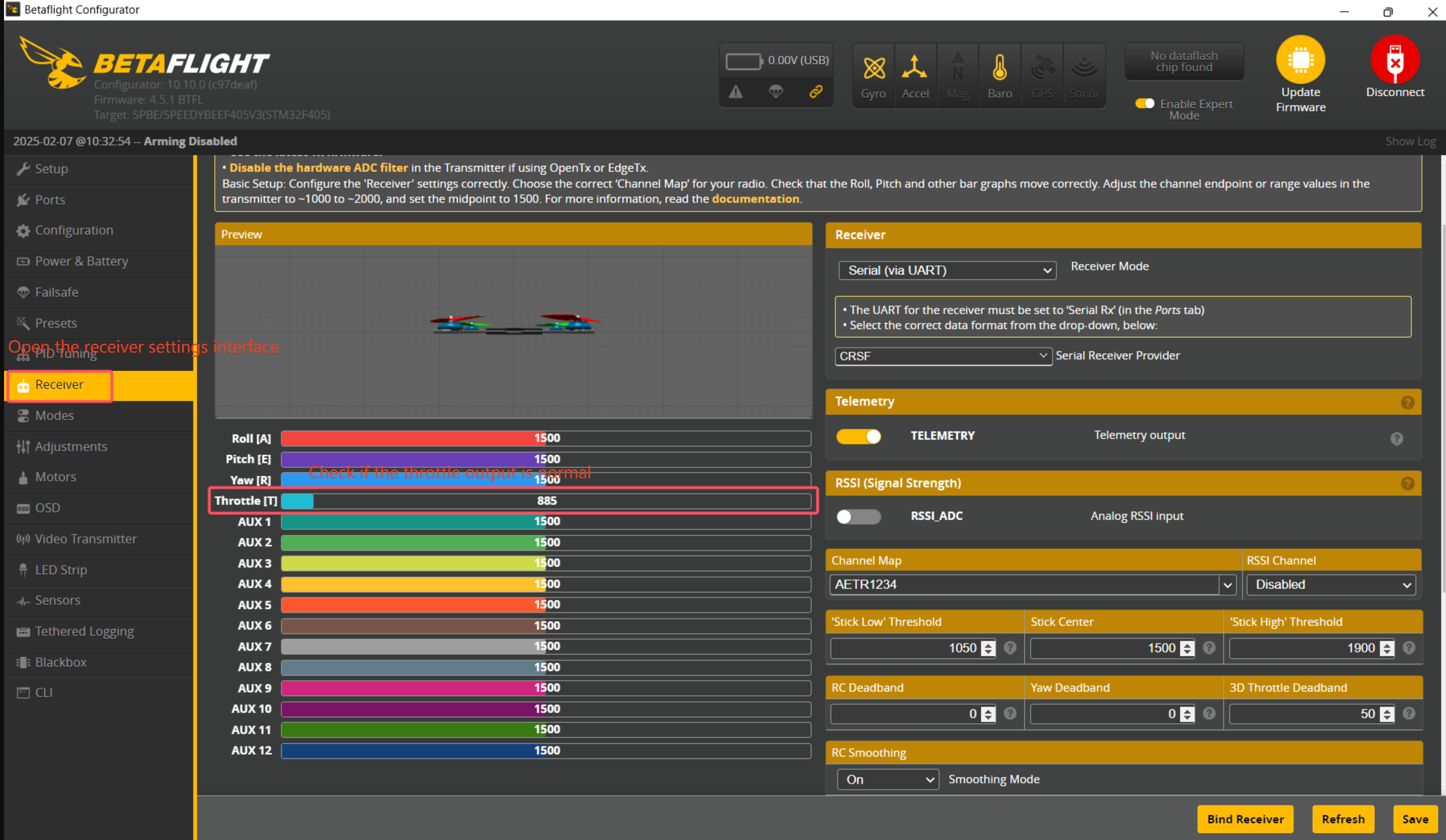Screen dimensions: 1446x840
Task: Click help icon for 3D Throttle Deadband
Action: pyautogui.click(x=1408, y=713)
